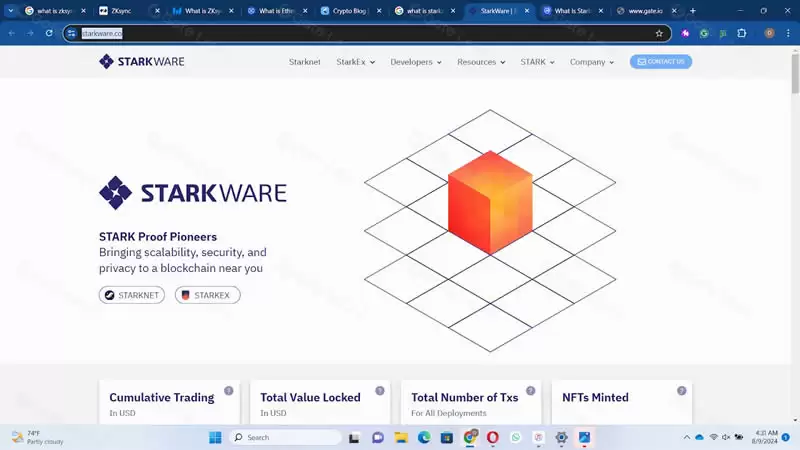This screenshot has height=450, width=800.
Task: Click the StarkWare logo in the header
Action: pos(141,62)
